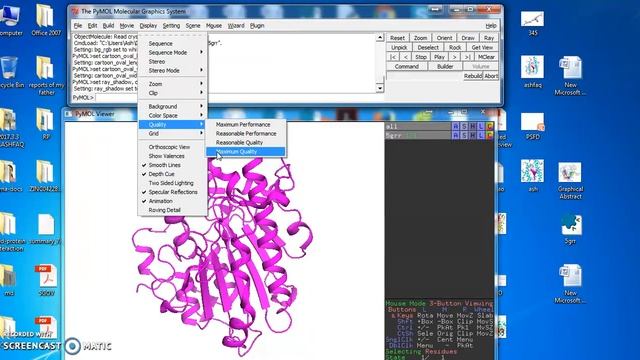Screen dimensions: 640x360
Task: Click the A action button for 5grr object
Action: pos(456,135)
